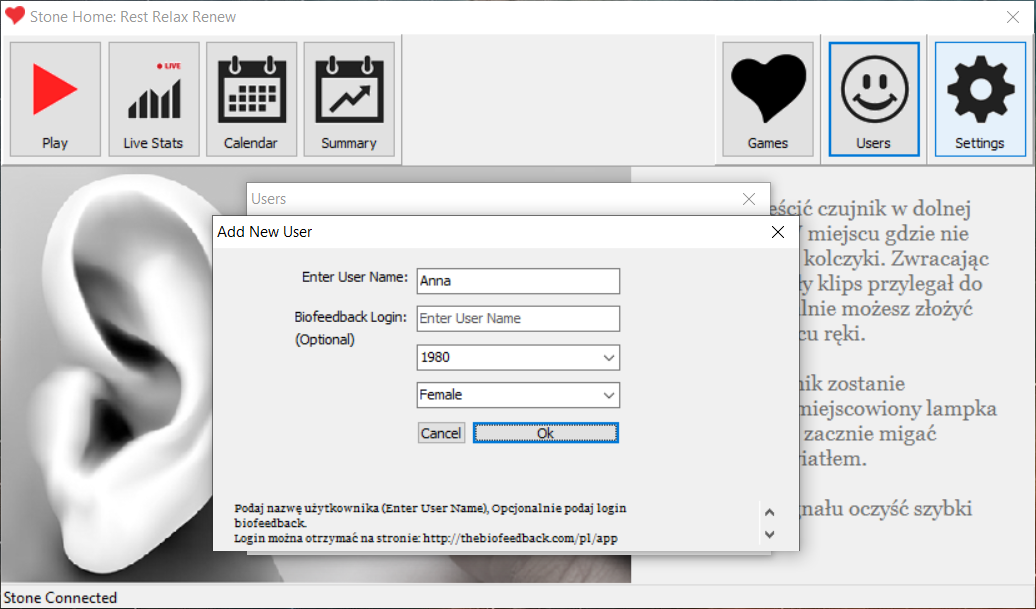The height and width of the screenshot is (609, 1036).
Task: Click the red heart app icon
Action: (x=15, y=17)
